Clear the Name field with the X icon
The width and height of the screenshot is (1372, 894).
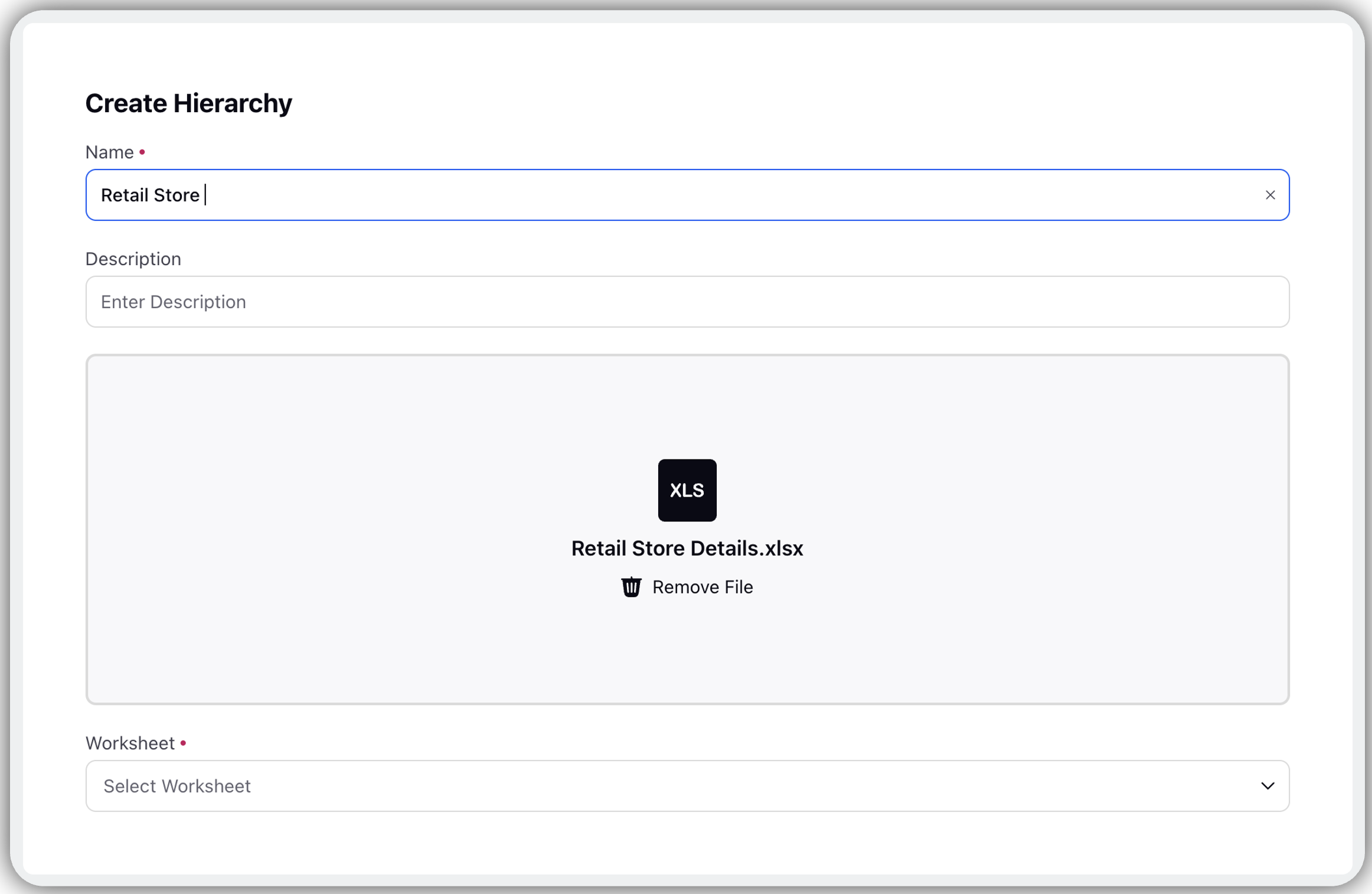click(1270, 195)
